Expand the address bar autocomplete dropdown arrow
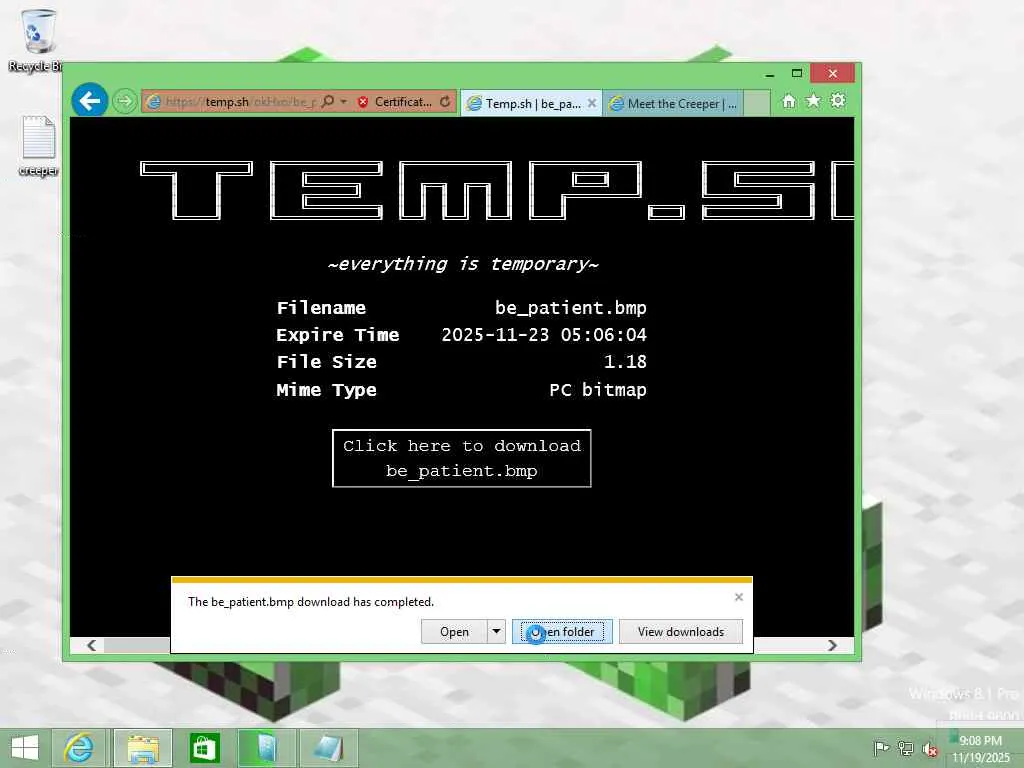Image resolution: width=1024 pixels, height=768 pixels. [344, 102]
